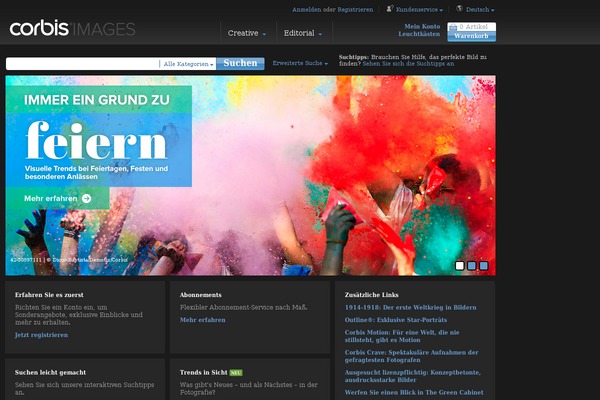Click 'Zusätzliche Links' heading

coord(372,295)
